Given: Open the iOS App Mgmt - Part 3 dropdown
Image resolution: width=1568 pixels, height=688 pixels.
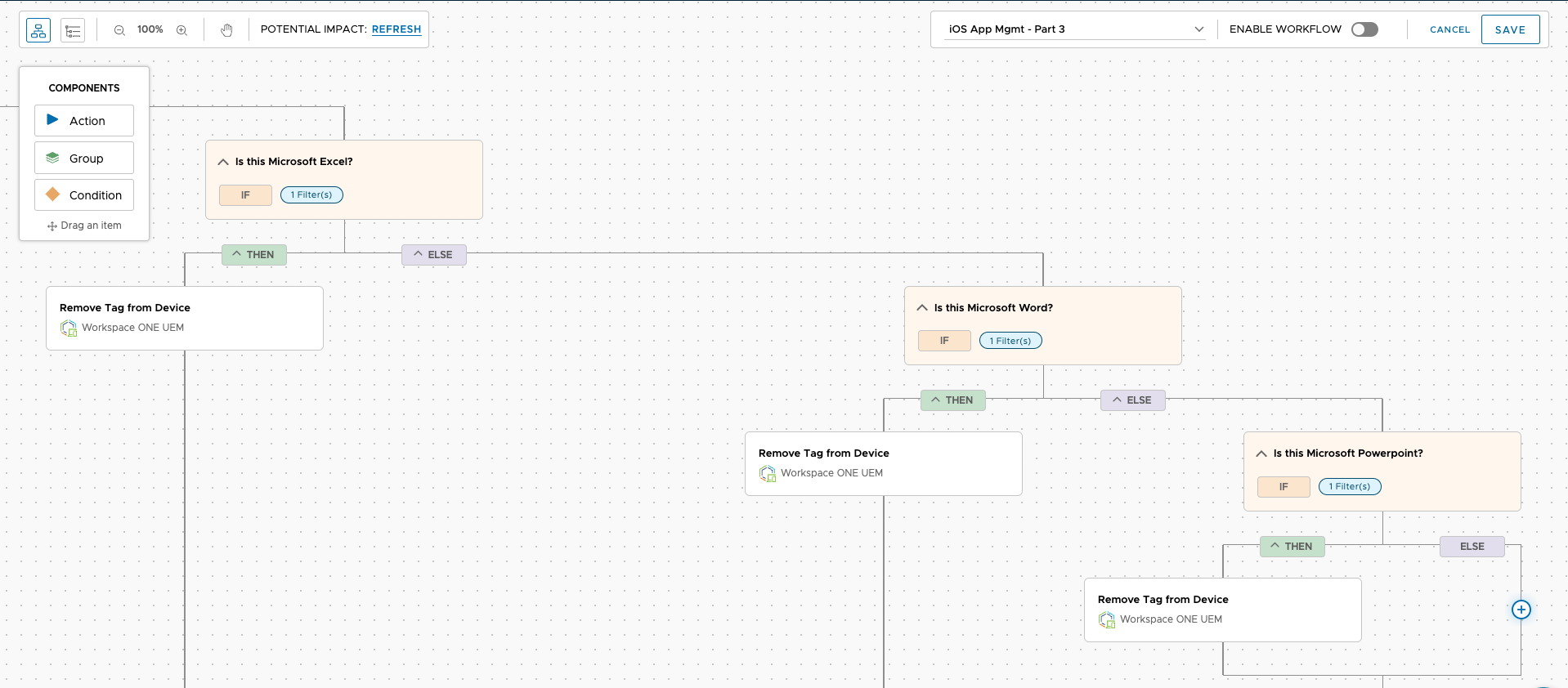Looking at the screenshot, I should 1075,29.
